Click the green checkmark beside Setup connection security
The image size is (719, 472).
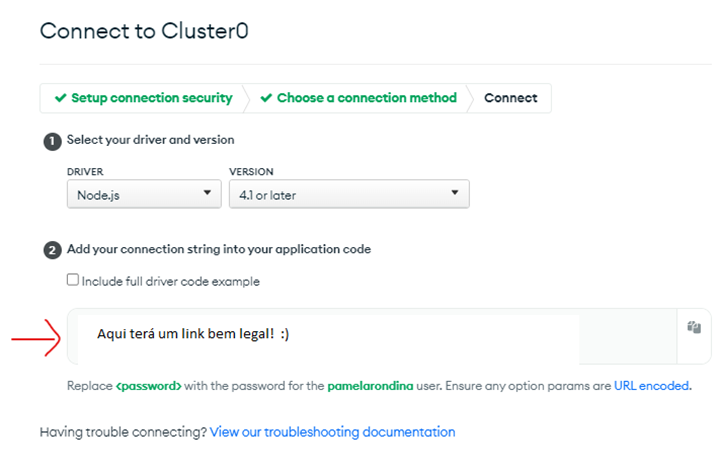pyautogui.click(x=61, y=98)
